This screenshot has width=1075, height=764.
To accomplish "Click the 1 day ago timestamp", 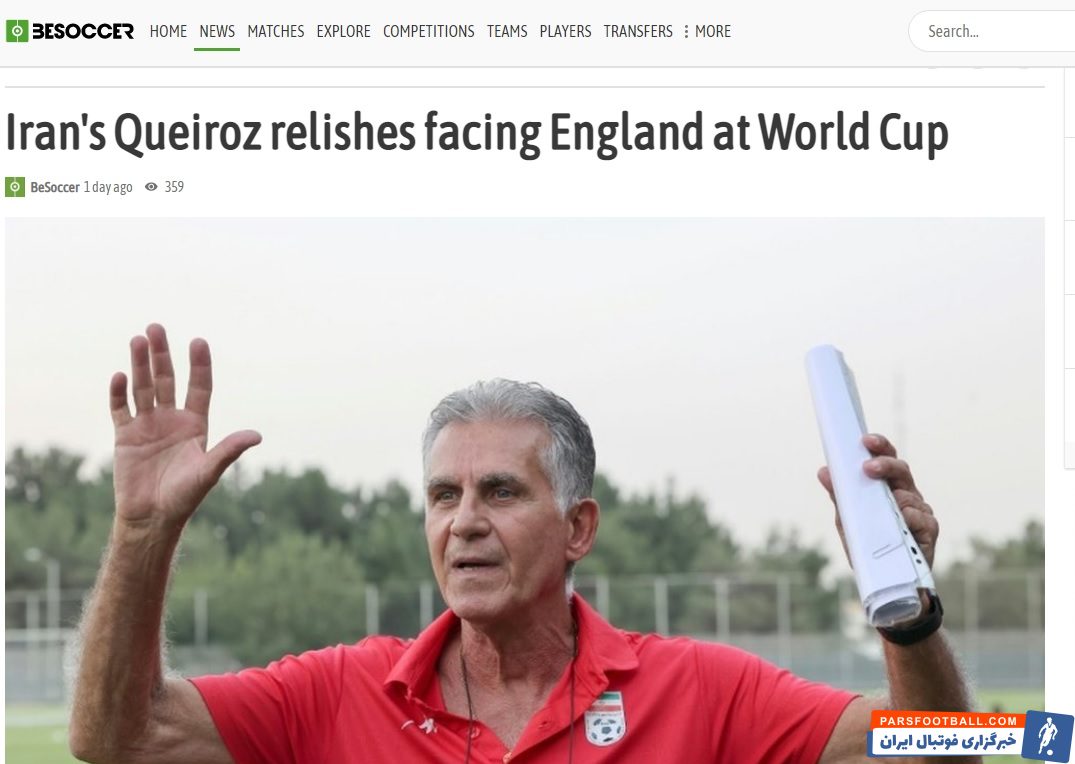I will coord(108,187).
